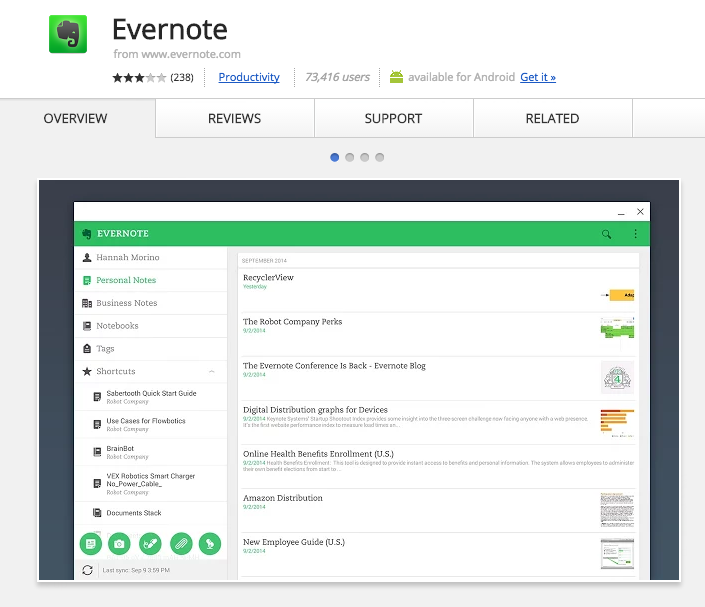This screenshot has width=705, height=607.
Task: Open Digital Distribution graphs for Devices note
Action: (x=438, y=422)
